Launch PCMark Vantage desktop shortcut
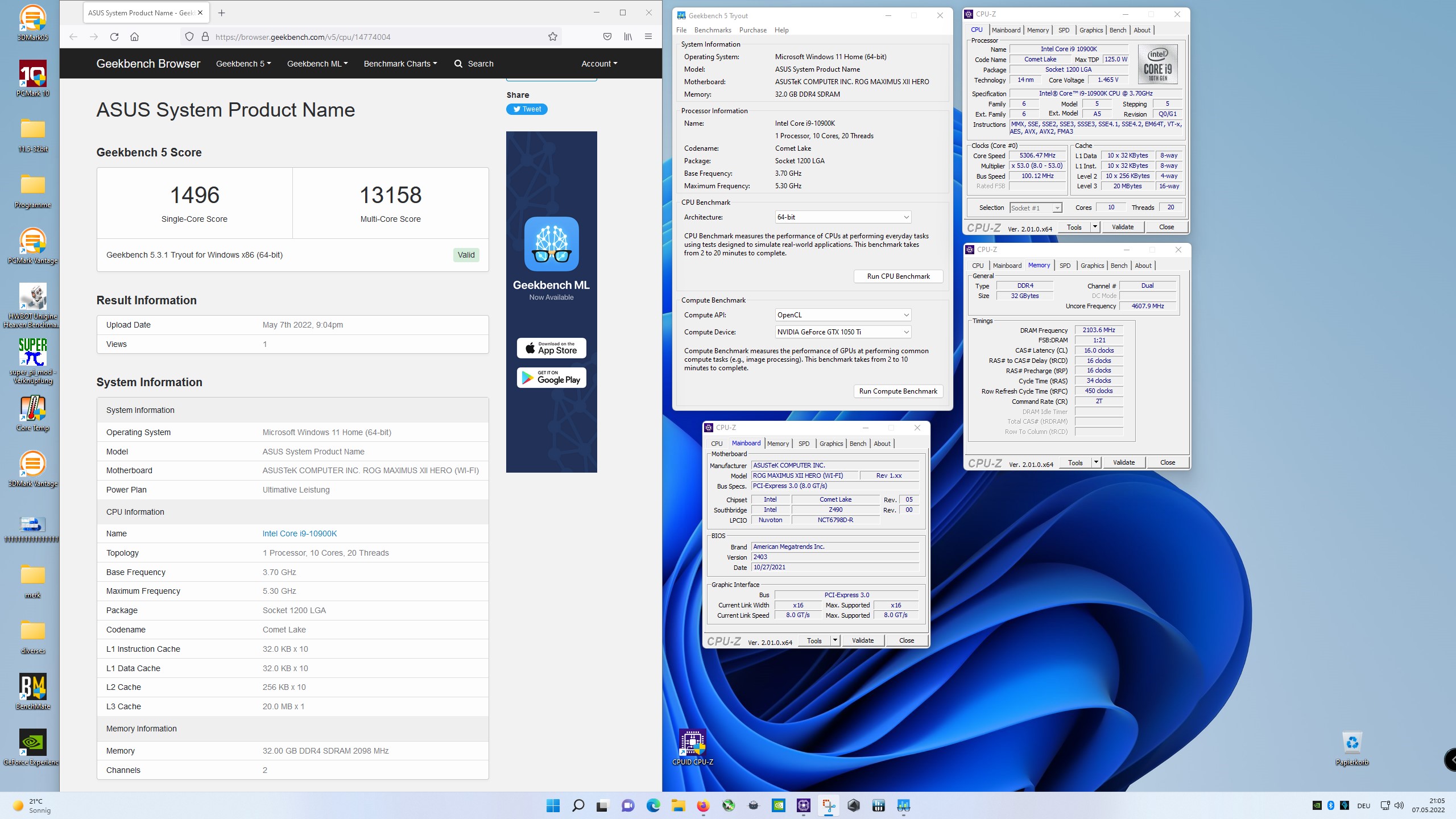This screenshot has width=1456, height=819. point(32,246)
